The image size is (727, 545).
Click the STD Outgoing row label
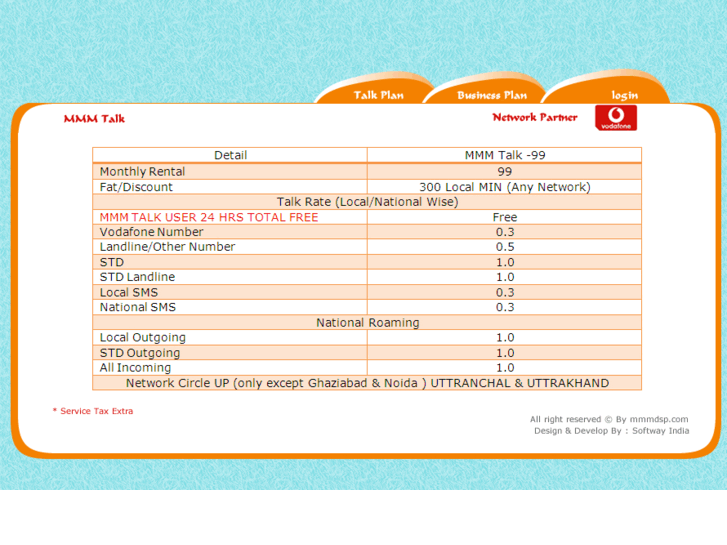click(140, 353)
